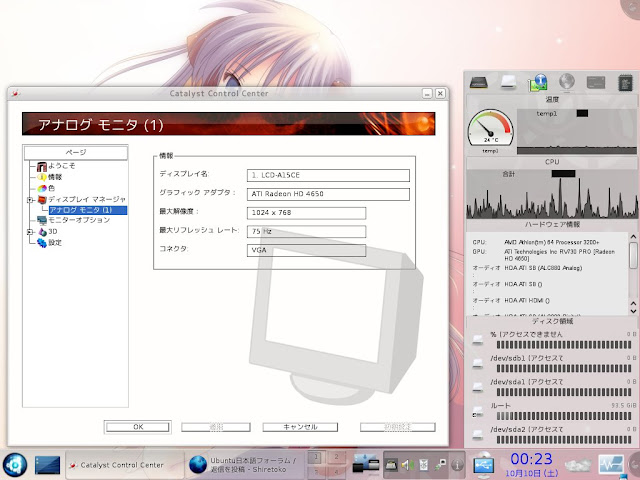Viewport: 640px width, 480px height.
Task: Open the 色 color page
Action: (51, 188)
